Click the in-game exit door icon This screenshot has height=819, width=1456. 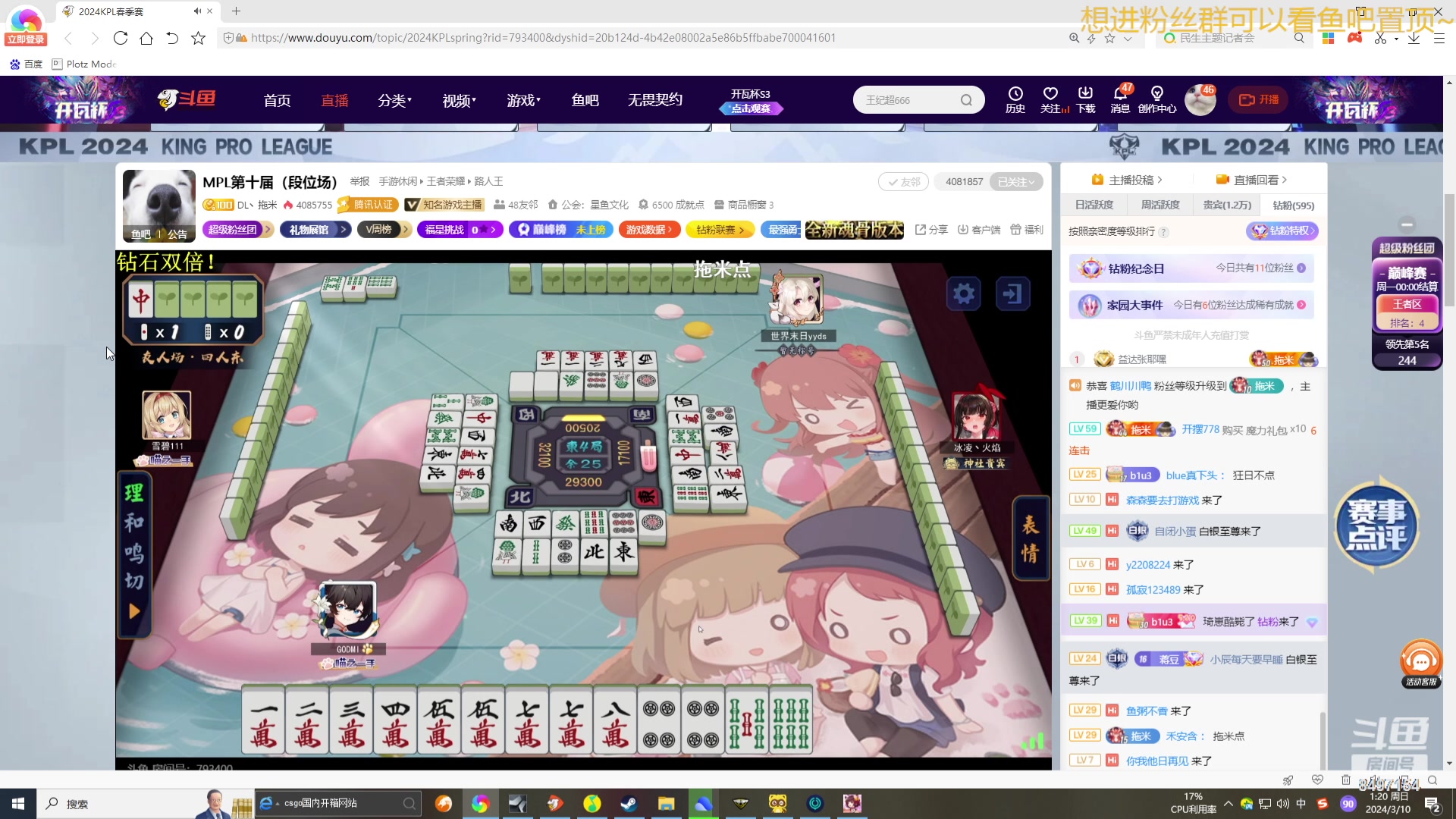pos(1012,294)
